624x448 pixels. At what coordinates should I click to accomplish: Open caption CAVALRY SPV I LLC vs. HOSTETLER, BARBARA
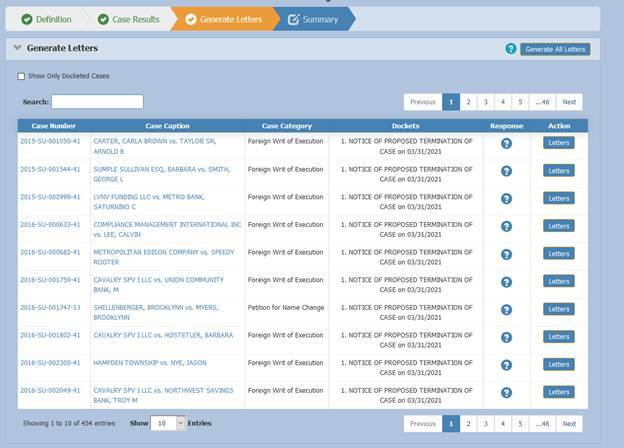163,335
